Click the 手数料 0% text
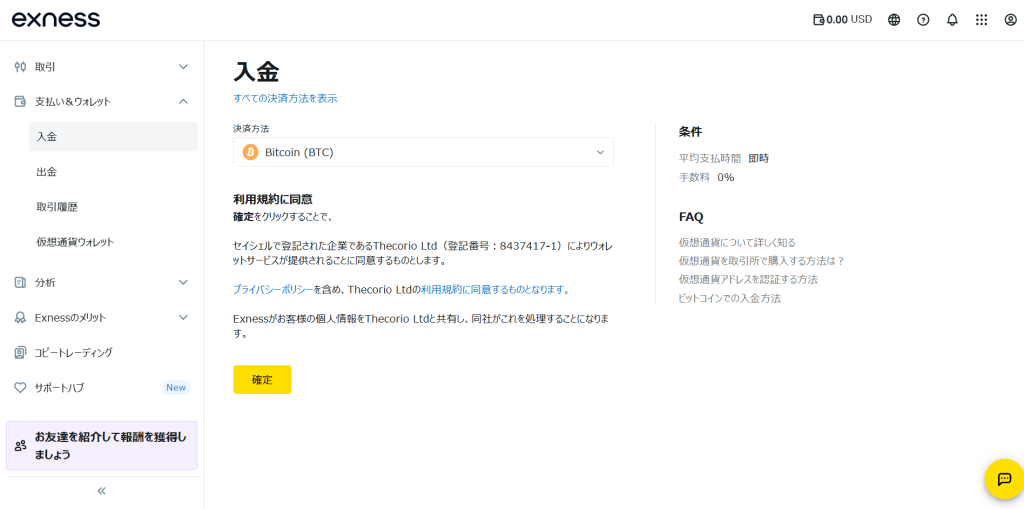 (707, 177)
